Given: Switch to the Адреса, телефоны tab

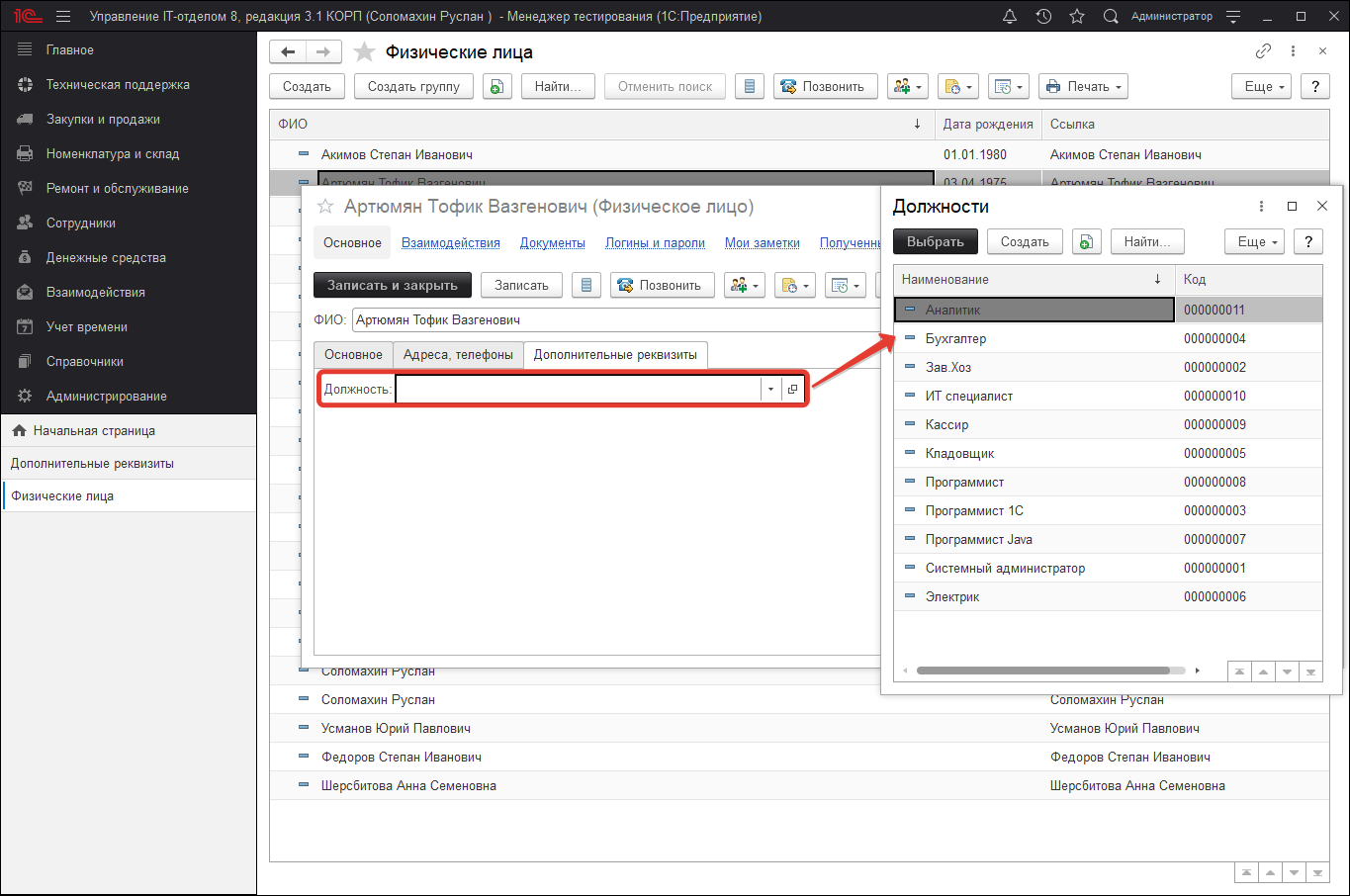Looking at the screenshot, I should point(458,355).
